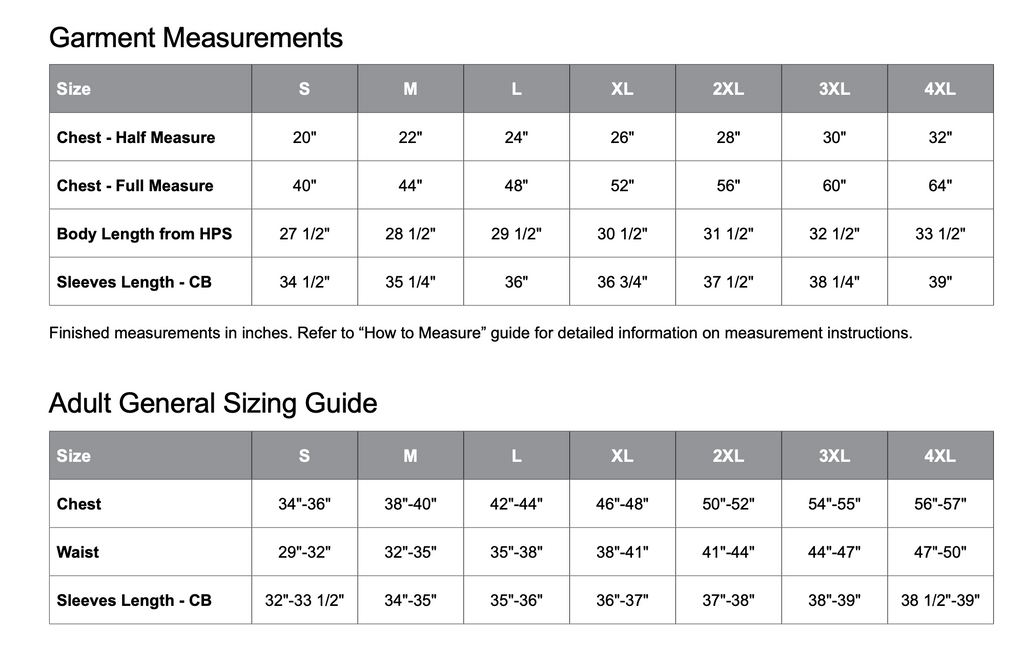Image resolution: width=1024 pixels, height=651 pixels.
Task: Select the "Chest - Half Measure" row label
Action: pyautogui.click(x=136, y=137)
